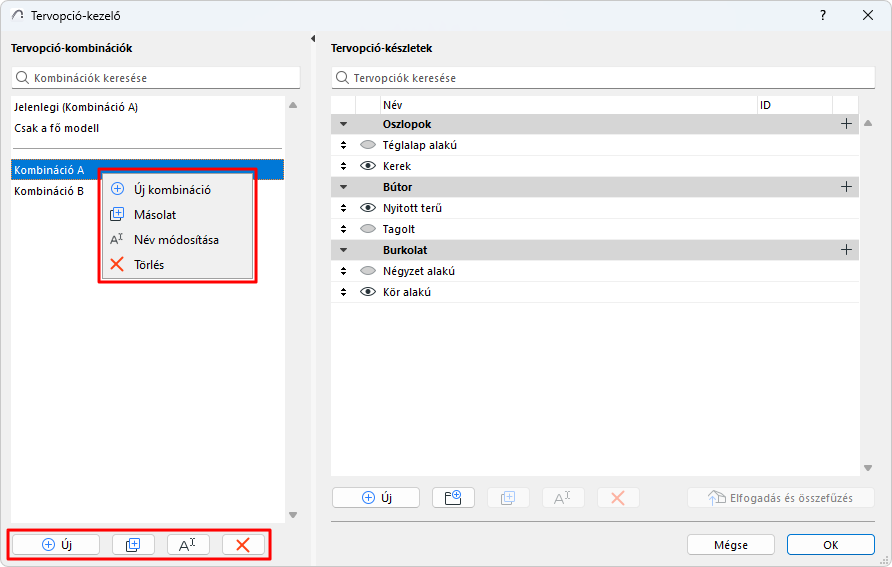
Task: Collapse the Bútor set
Action: (343, 187)
